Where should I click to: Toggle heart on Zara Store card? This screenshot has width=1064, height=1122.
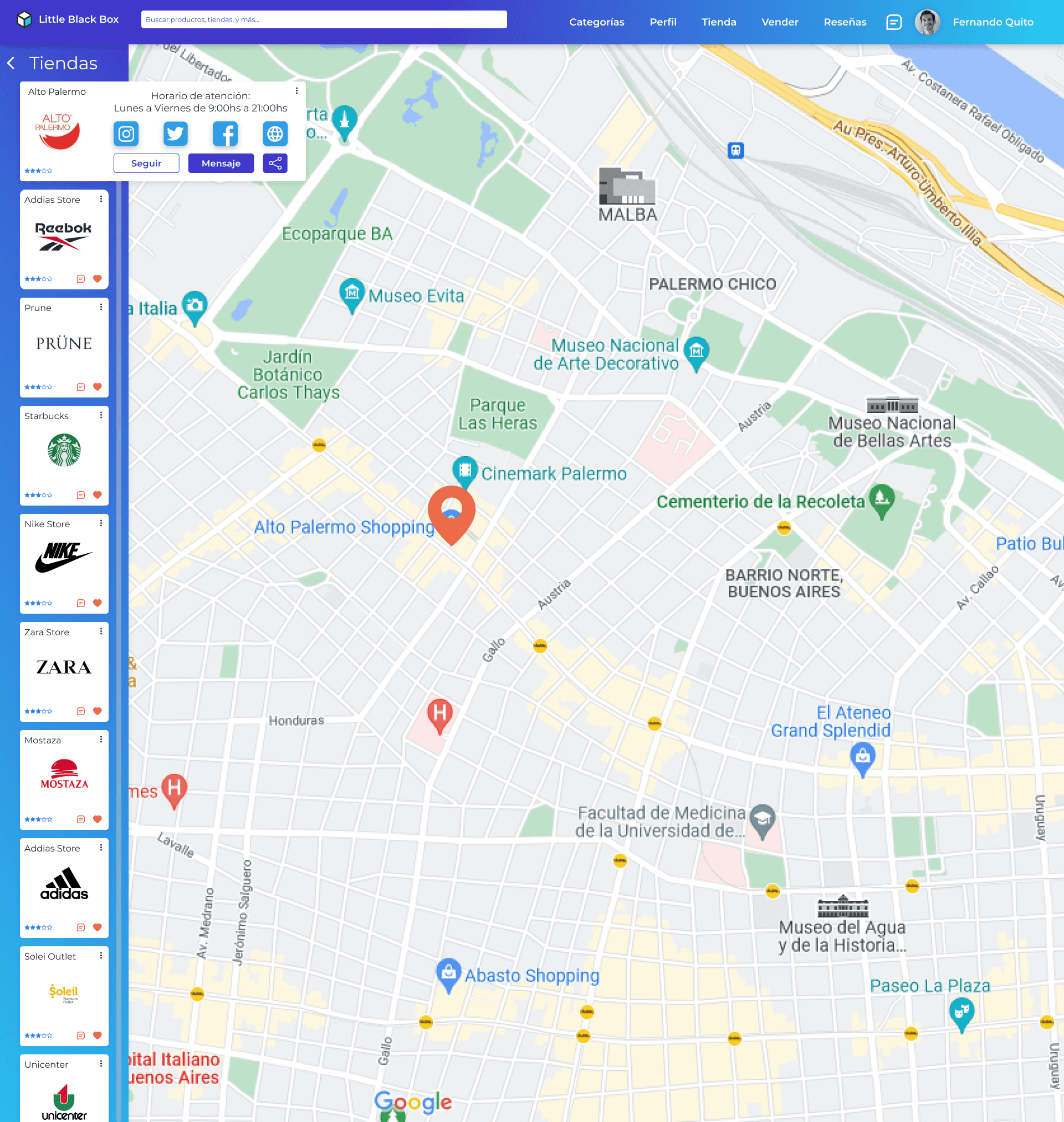97,711
